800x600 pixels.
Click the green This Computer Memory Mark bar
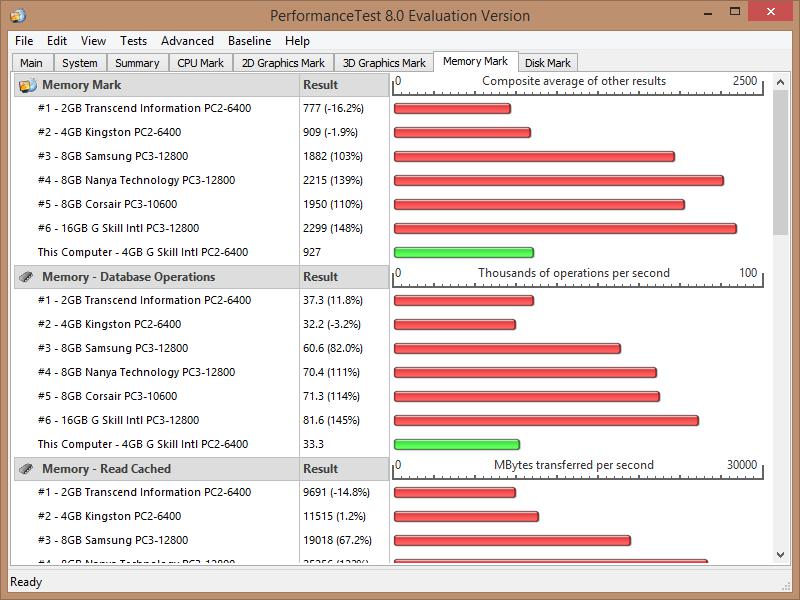(463, 253)
